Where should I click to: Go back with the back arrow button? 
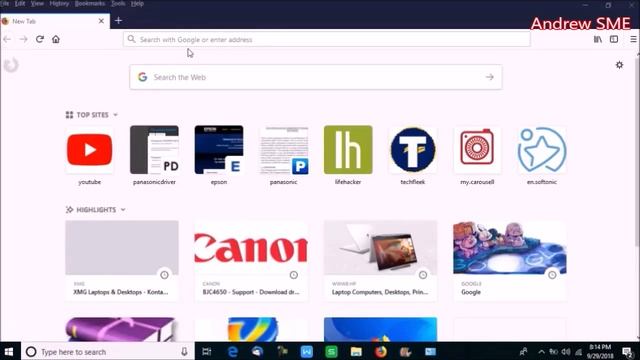[x=7, y=39]
